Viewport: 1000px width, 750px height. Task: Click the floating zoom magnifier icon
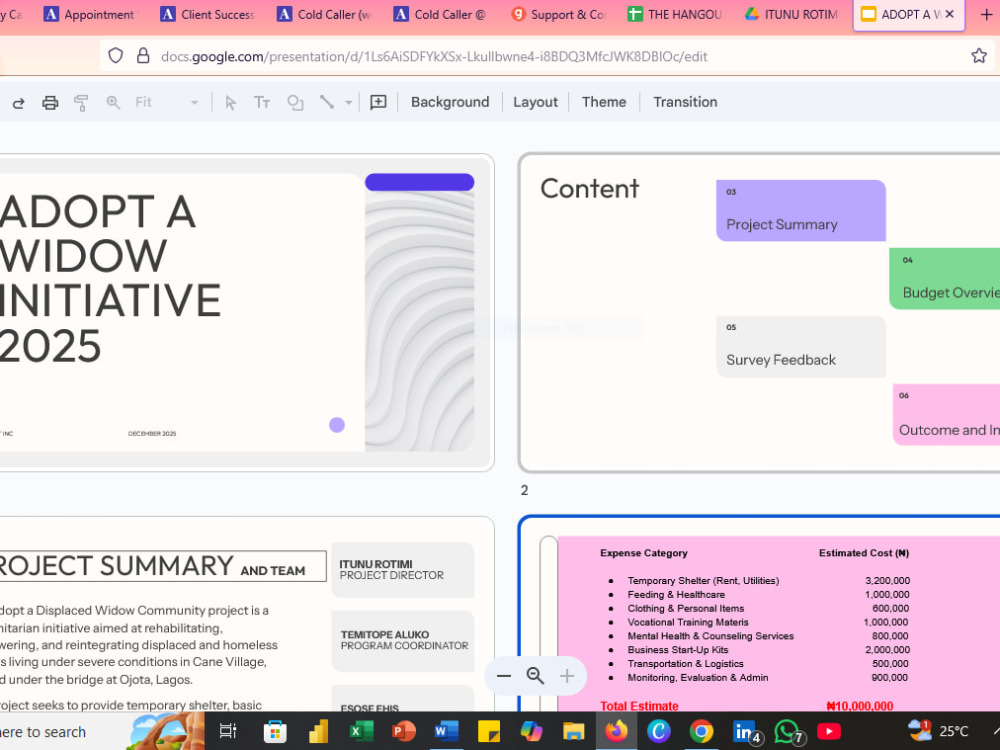tap(535, 676)
